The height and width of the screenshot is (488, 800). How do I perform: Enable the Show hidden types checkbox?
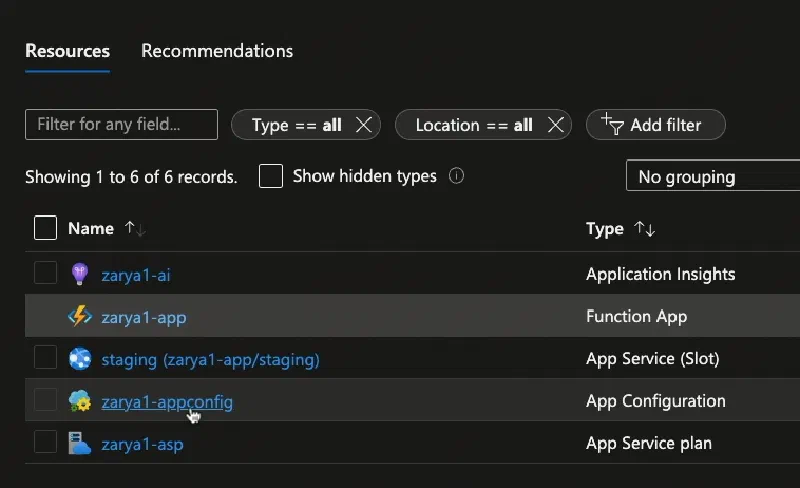point(271,176)
